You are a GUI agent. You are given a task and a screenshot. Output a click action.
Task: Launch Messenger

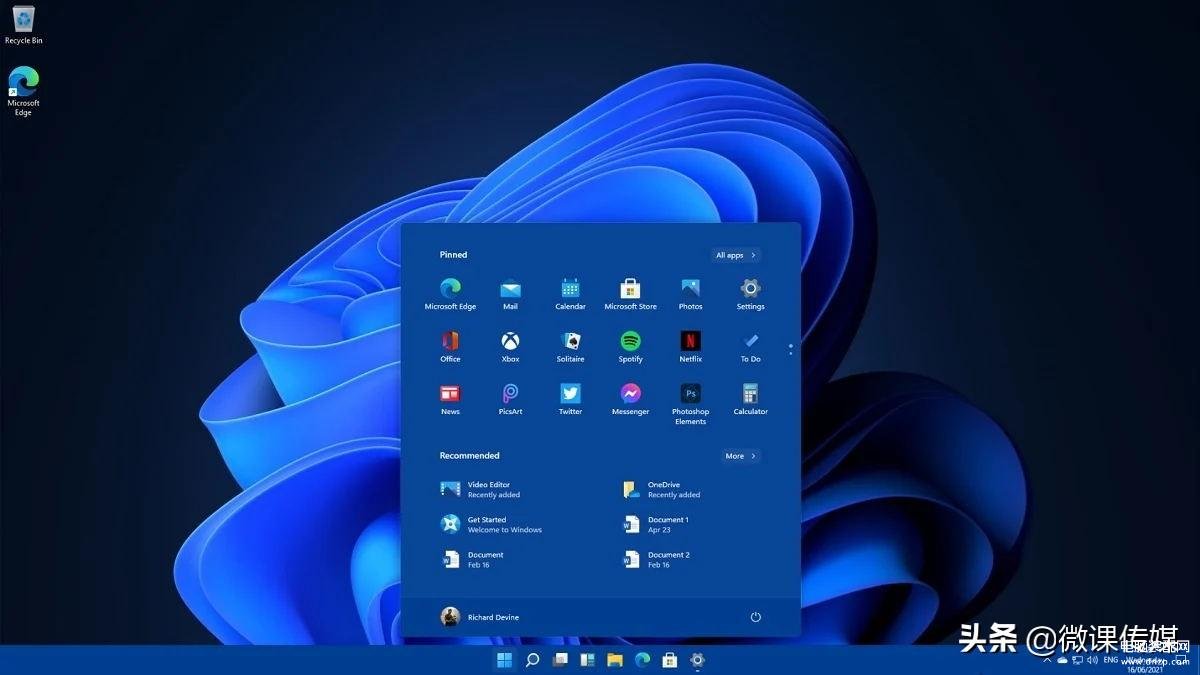630,399
